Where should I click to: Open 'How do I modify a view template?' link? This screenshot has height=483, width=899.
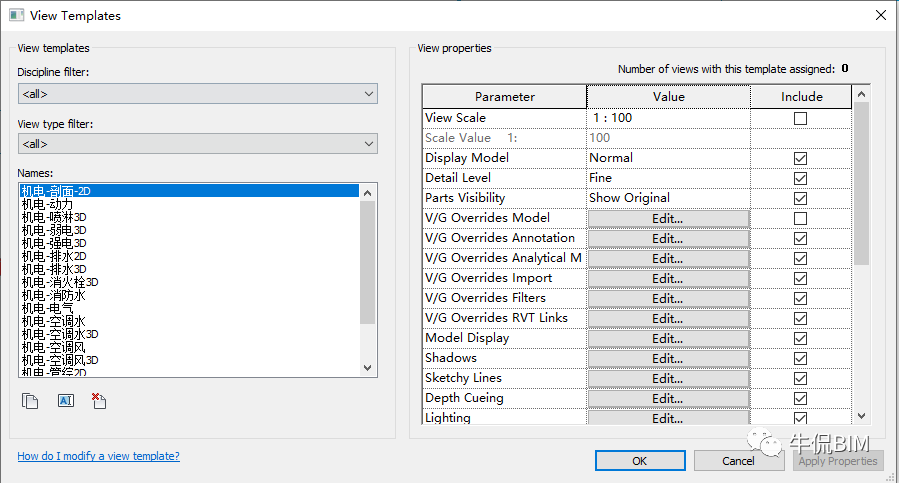pos(98,456)
